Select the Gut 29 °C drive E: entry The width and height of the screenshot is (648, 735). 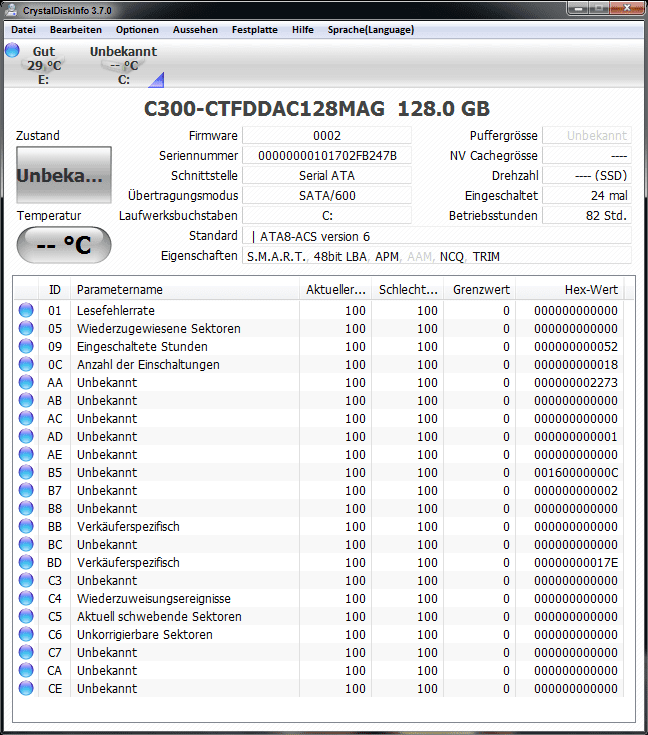point(44,65)
